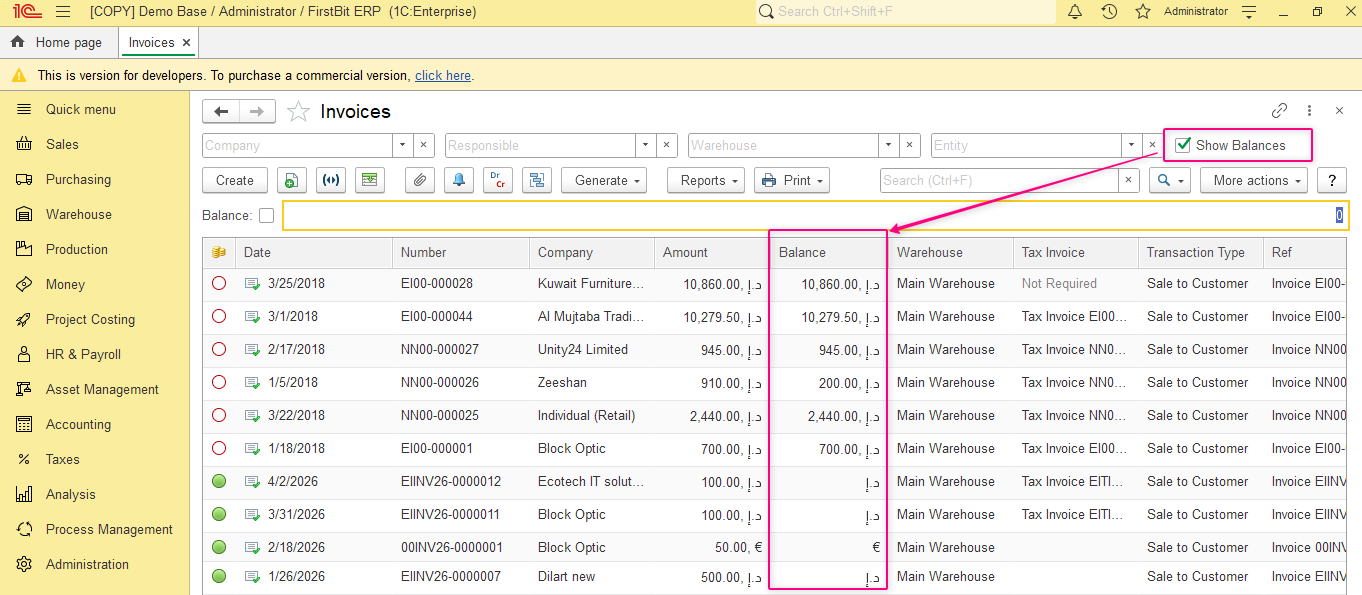Open the Generate dropdown menu
The height and width of the screenshot is (595, 1362).
604,180
